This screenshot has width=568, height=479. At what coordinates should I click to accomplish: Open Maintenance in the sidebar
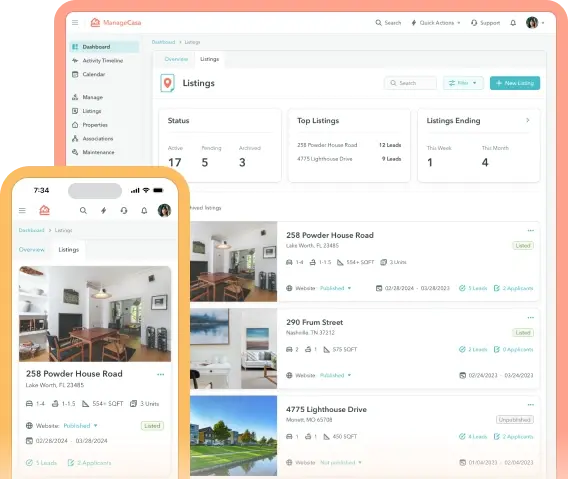coord(93,152)
